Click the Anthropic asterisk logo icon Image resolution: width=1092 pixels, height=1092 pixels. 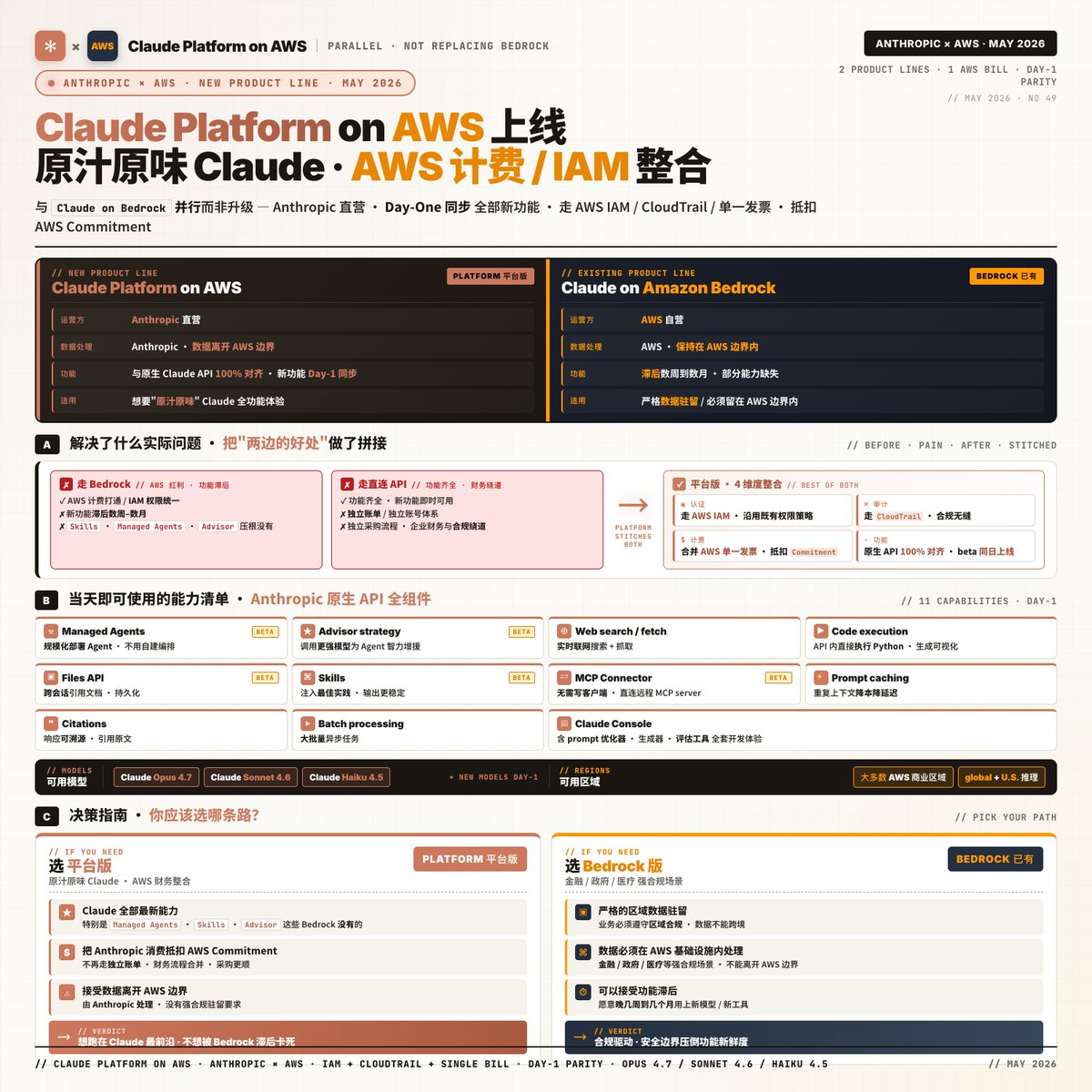(x=50, y=46)
